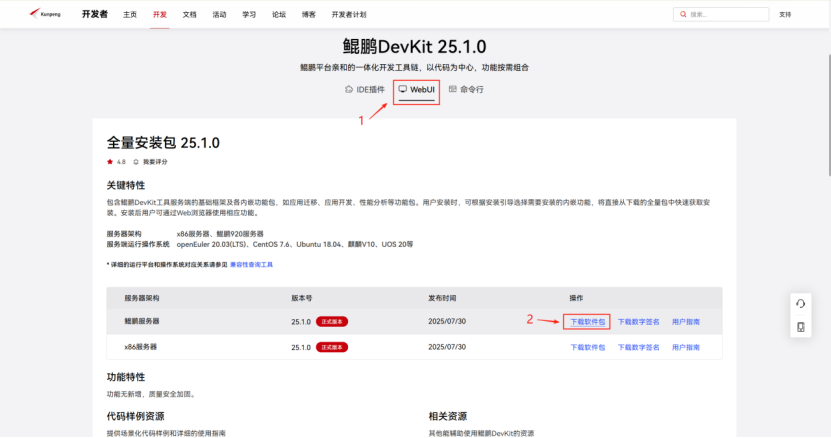Click the 正式版本 badge in x86服务器 row
The width and height of the screenshot is (831, 438).
pyautogui.click(x=332, y=347)
